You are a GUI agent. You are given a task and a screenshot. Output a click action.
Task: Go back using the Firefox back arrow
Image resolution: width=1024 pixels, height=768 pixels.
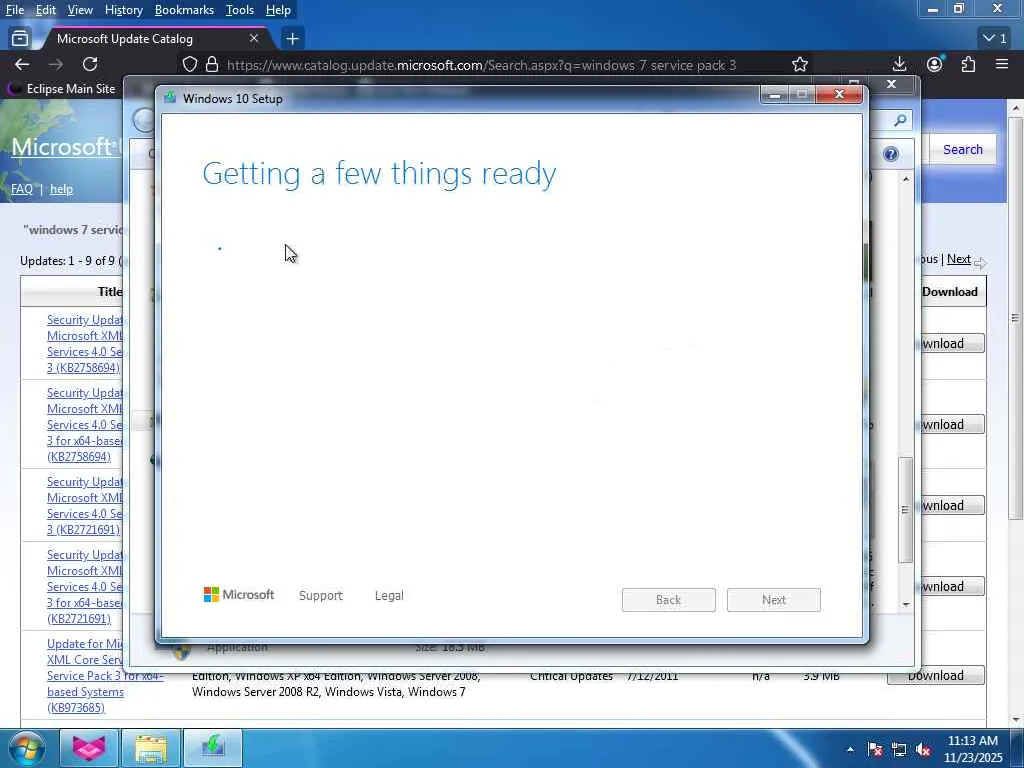tap(22, 64)
